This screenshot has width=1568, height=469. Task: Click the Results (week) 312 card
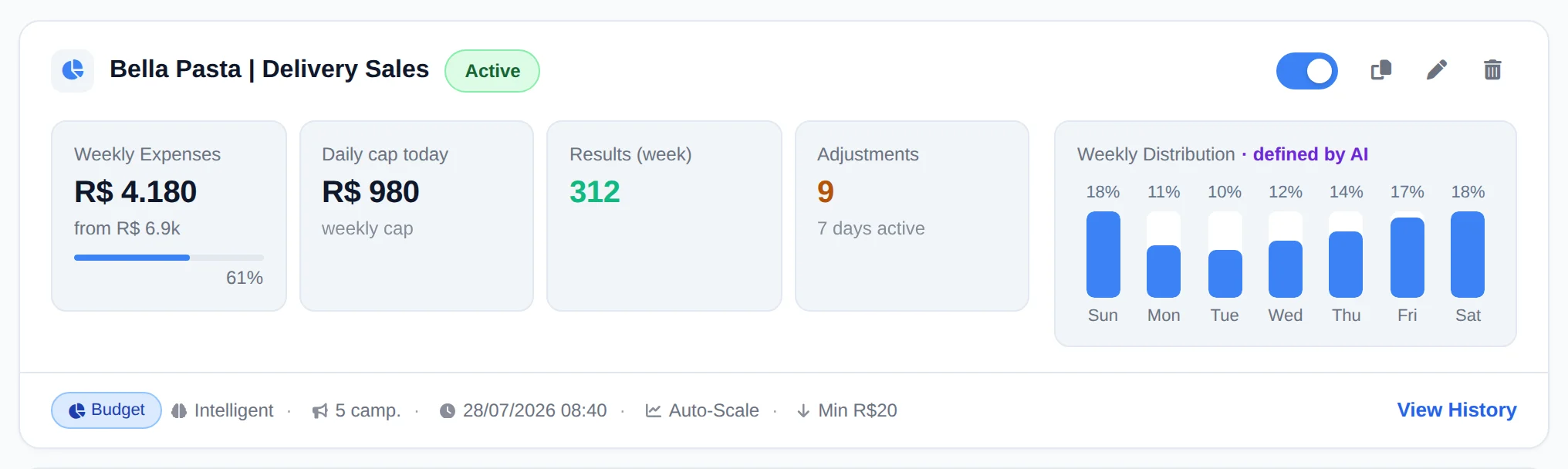664,216
